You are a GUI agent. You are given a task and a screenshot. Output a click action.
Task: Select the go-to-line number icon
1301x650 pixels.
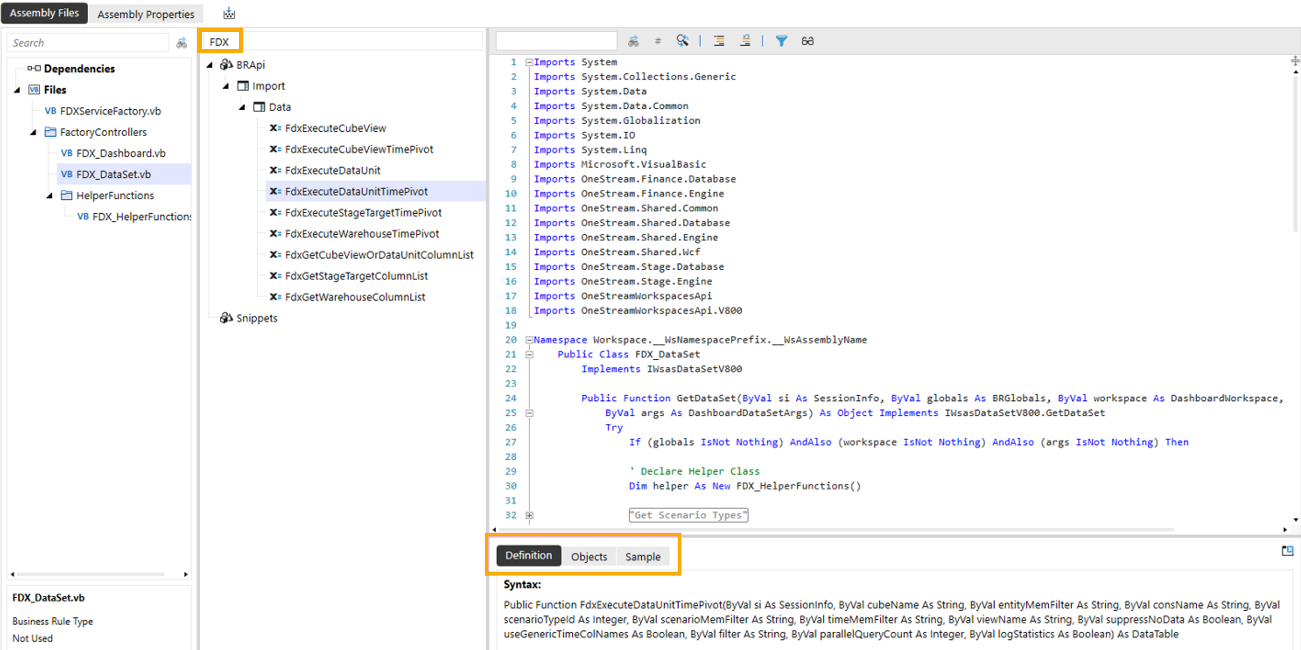658,40
